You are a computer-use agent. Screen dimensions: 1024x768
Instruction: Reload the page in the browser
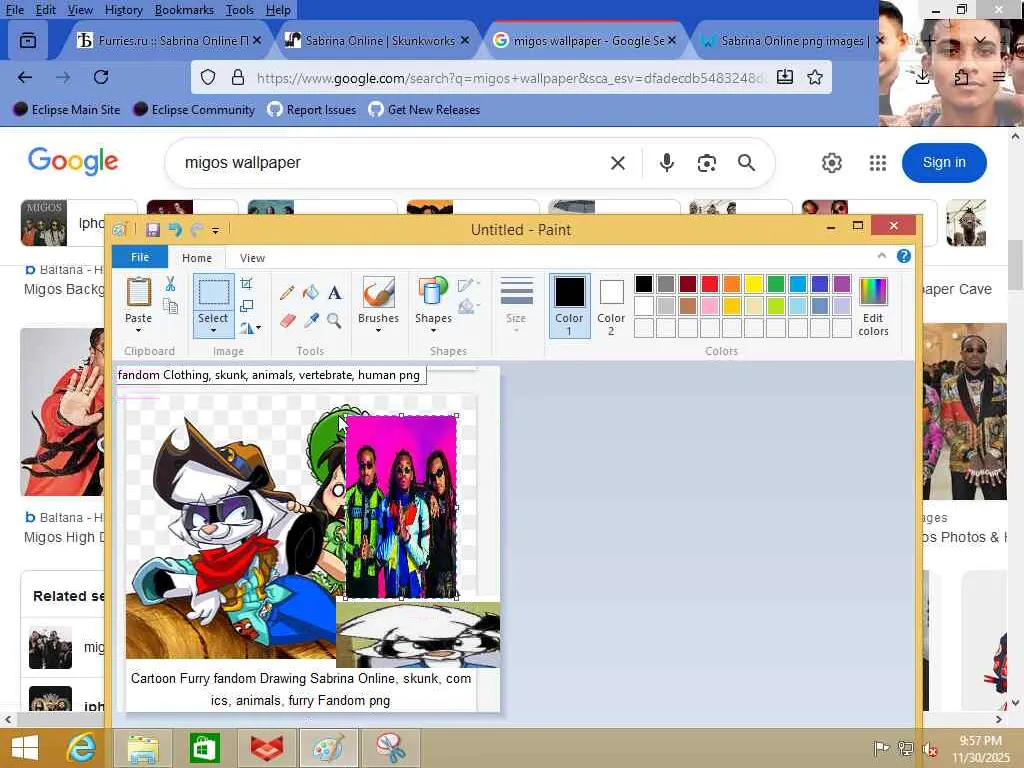tap(101, 78)
